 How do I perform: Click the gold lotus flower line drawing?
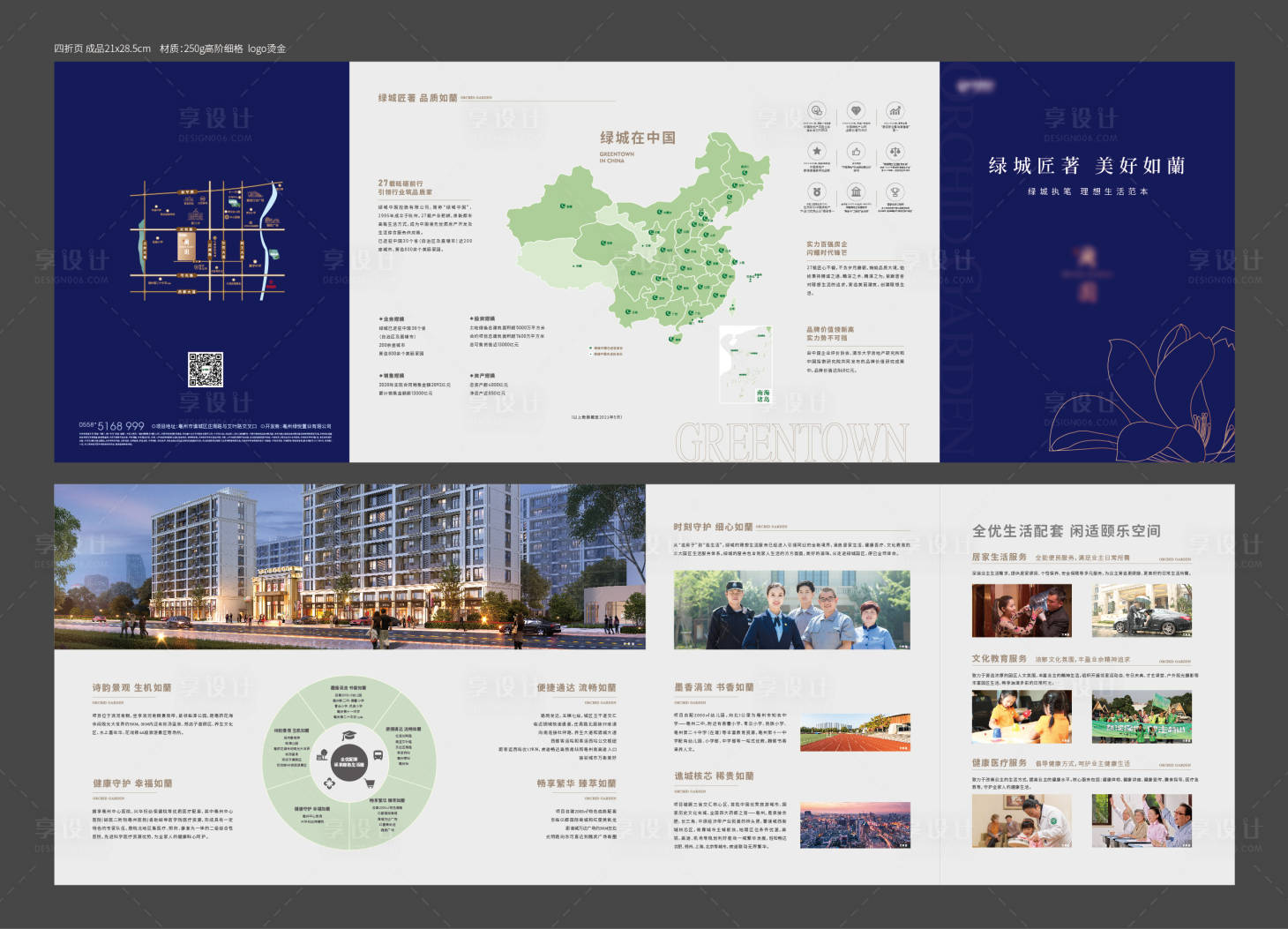(1142, 393)
